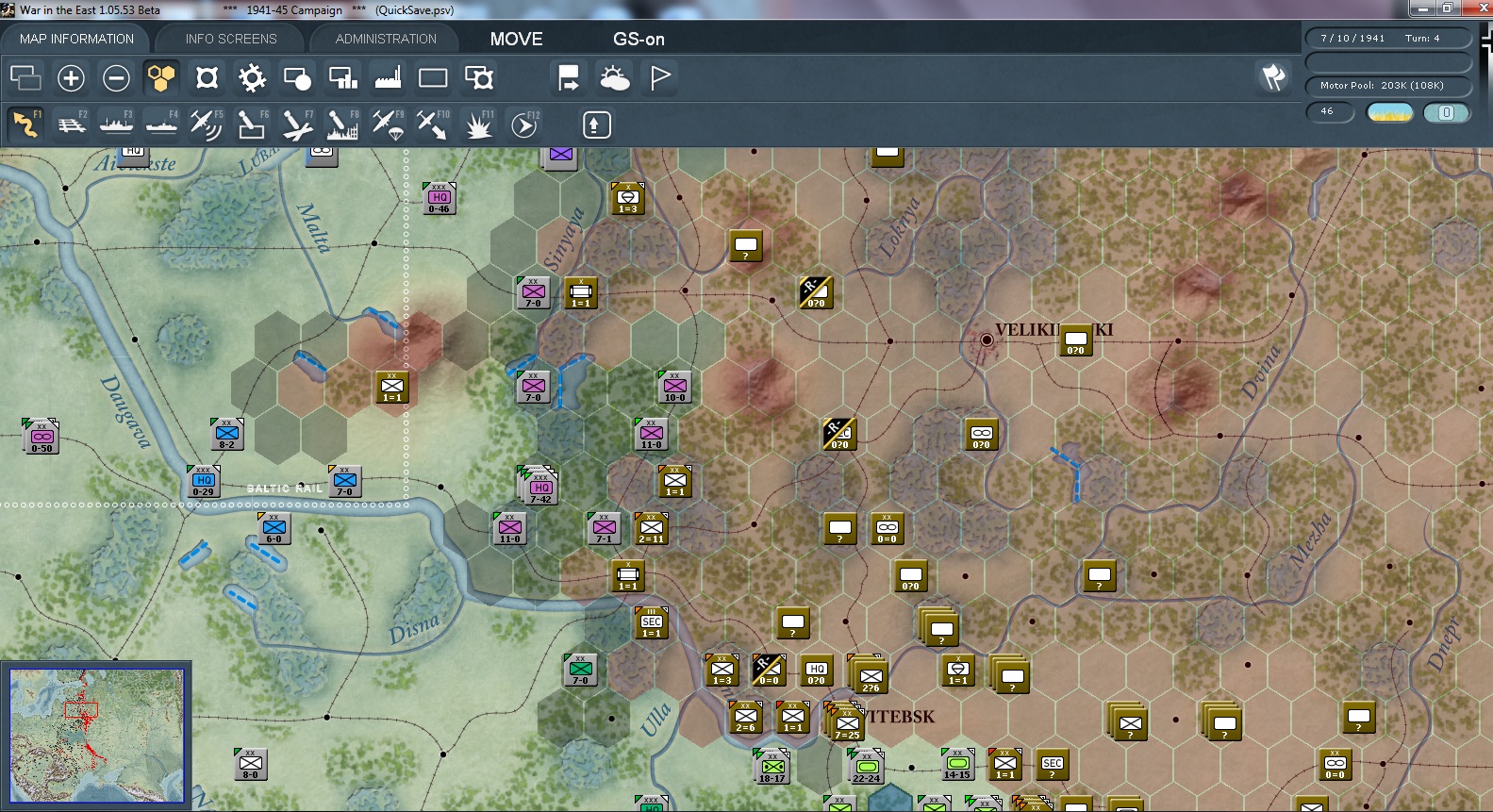Select the F2 rail mode

click(72, 124)
